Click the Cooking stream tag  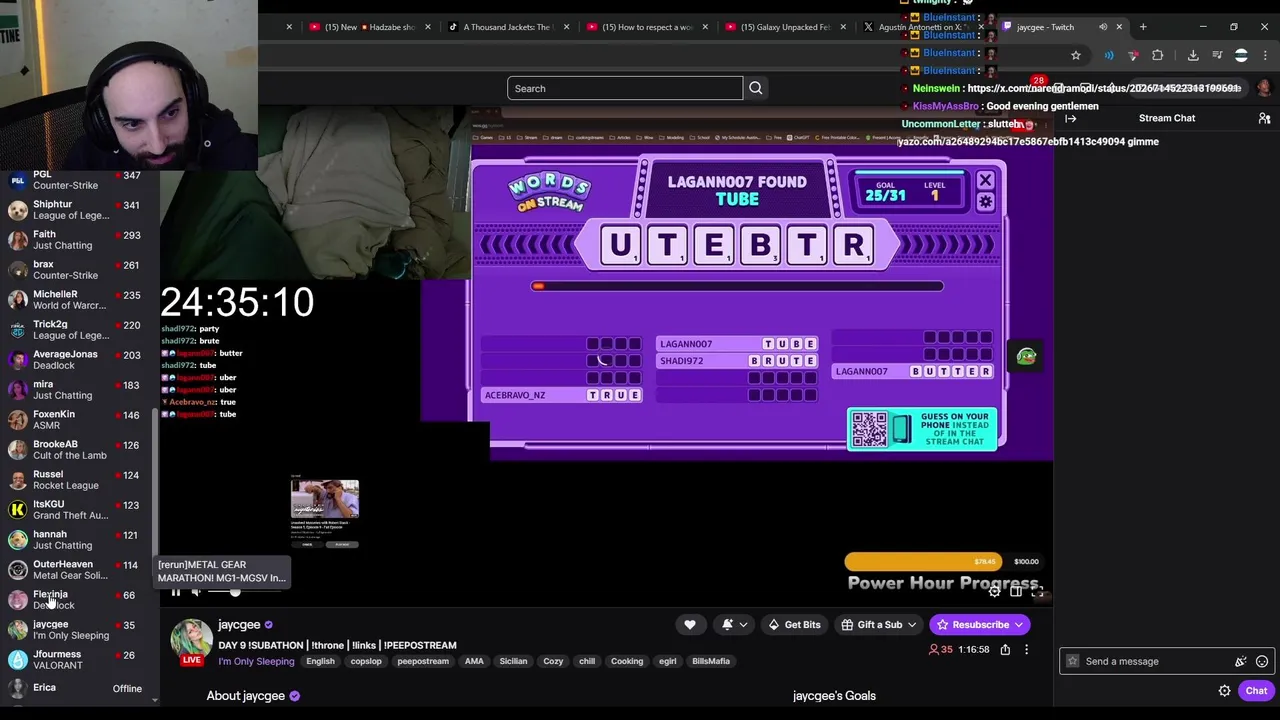627,661
